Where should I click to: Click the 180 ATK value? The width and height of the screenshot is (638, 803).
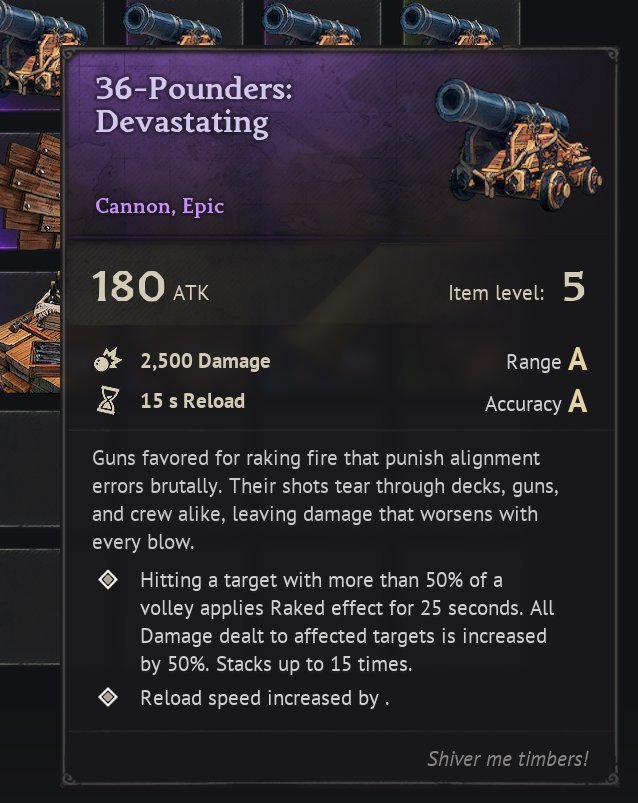(151, 289)
